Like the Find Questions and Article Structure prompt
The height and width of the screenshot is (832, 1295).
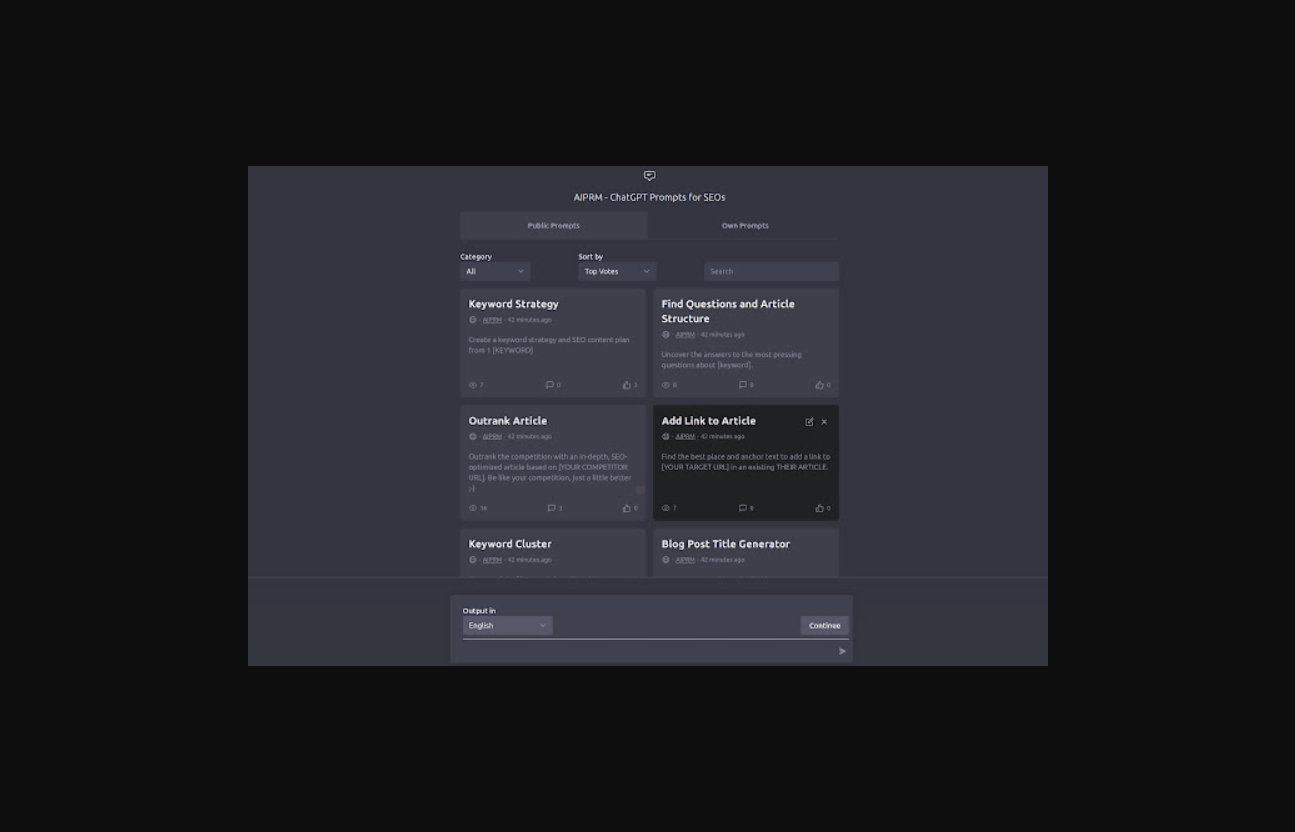(x=820, y=385)
